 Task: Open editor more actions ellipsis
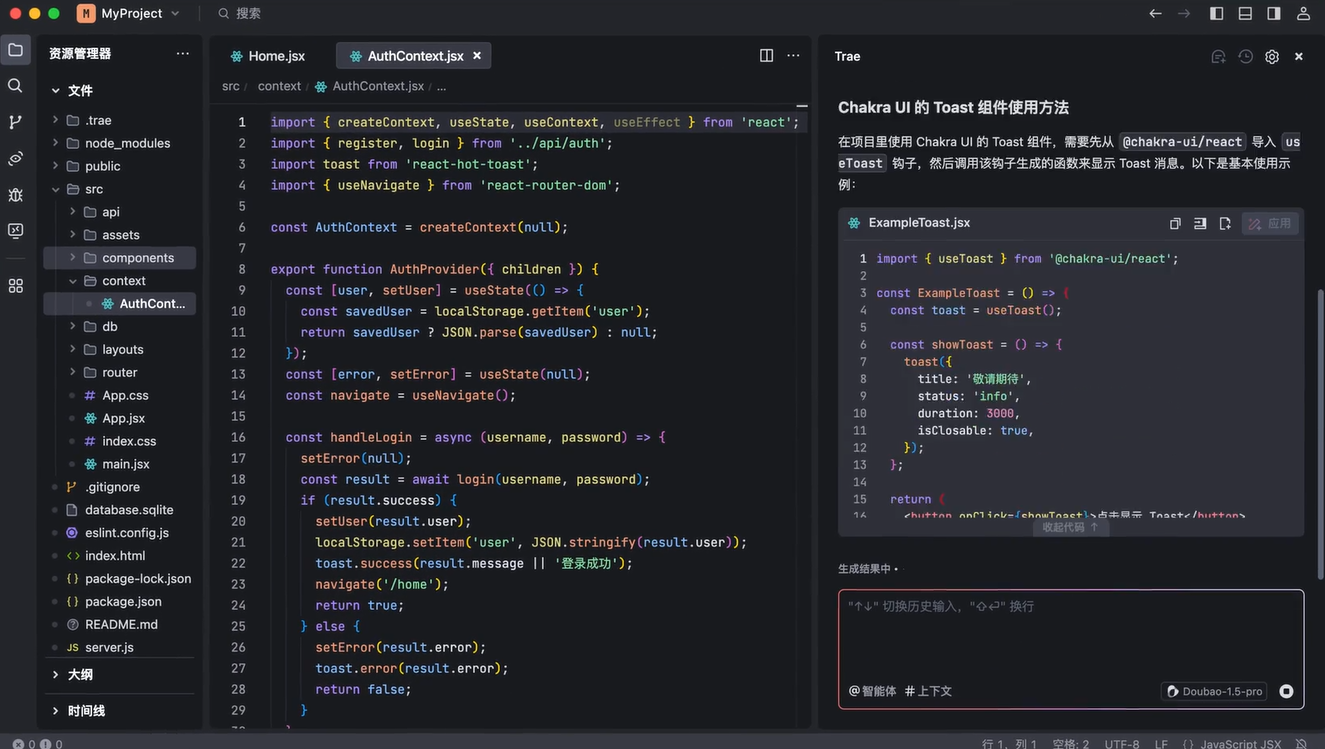[793, 56]
